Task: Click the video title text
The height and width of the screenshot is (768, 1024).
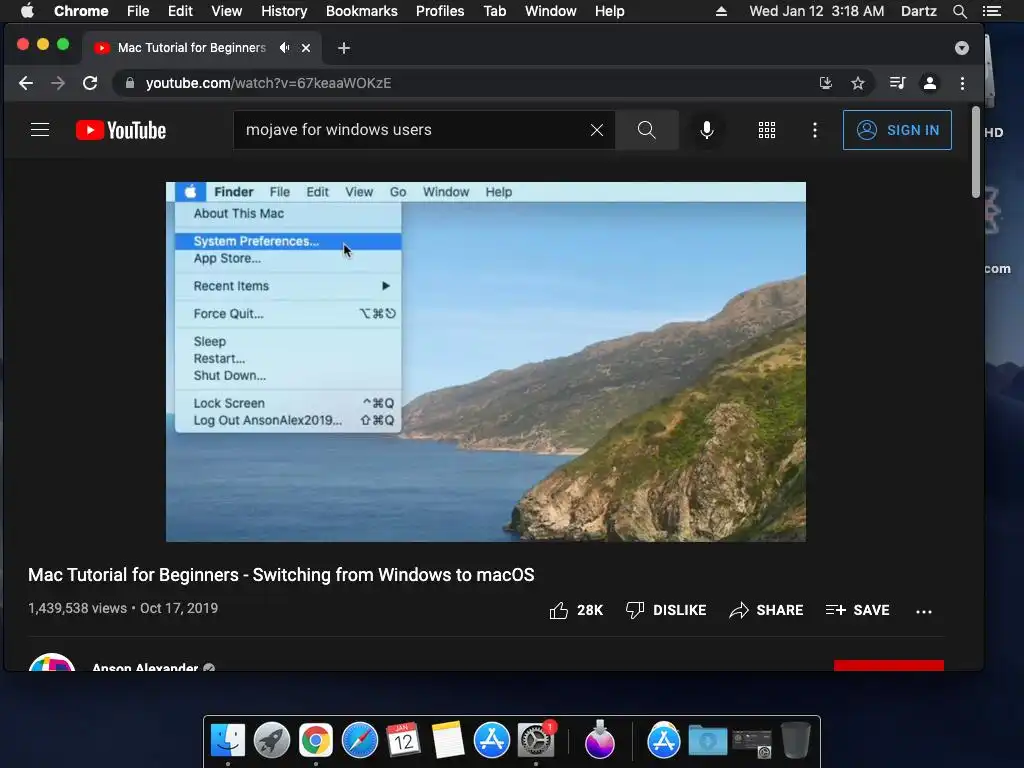Action: click(281, 575)
